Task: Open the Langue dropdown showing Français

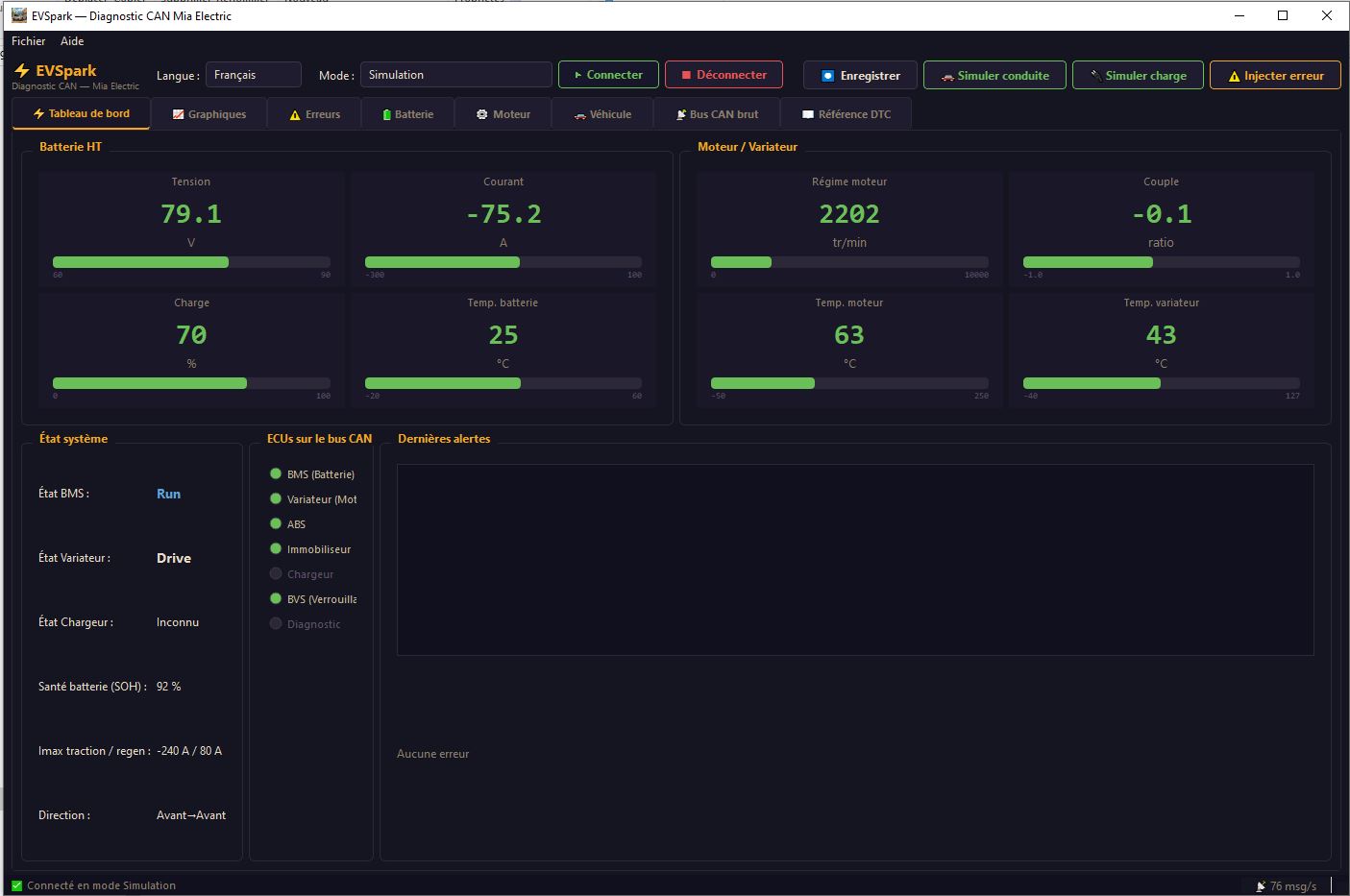Action: pyautogui.click(x=253, y=75)
